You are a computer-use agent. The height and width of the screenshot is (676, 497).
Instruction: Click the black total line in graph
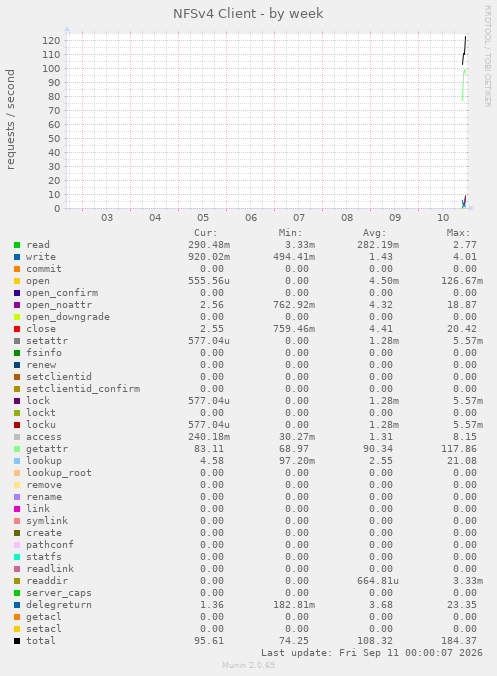464,50
